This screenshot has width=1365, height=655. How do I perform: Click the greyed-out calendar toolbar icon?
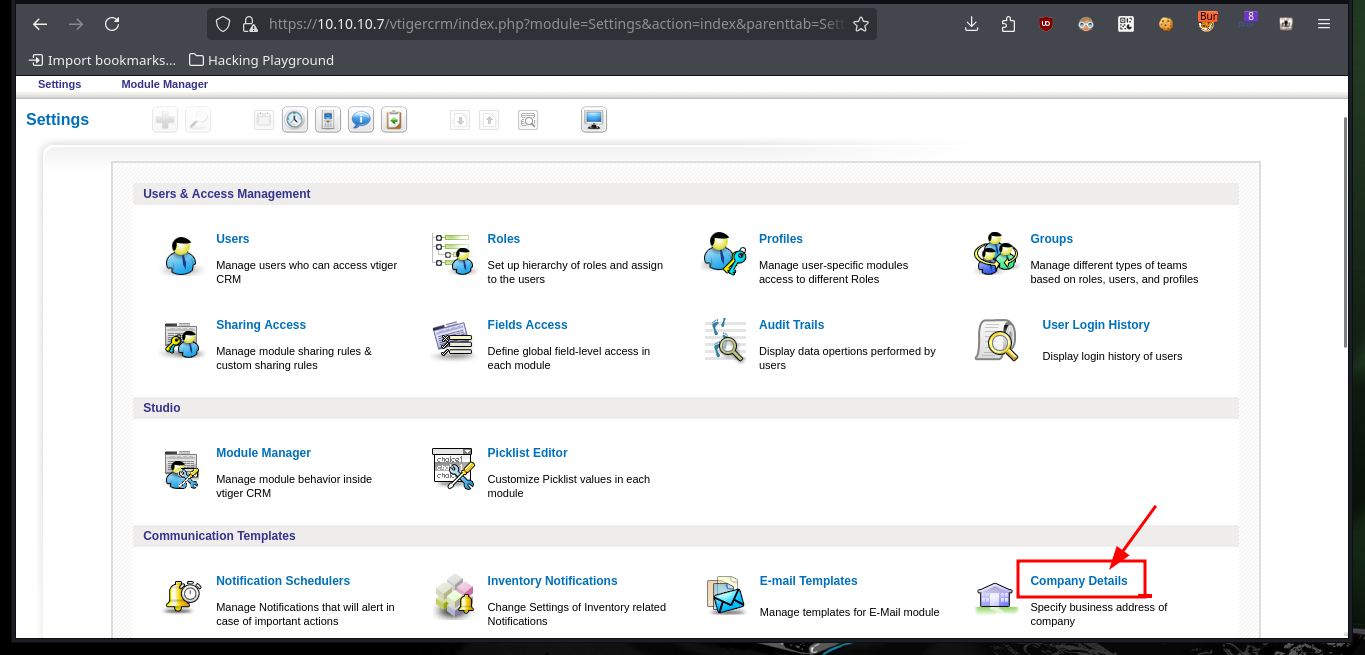click(x=263, y=120)
